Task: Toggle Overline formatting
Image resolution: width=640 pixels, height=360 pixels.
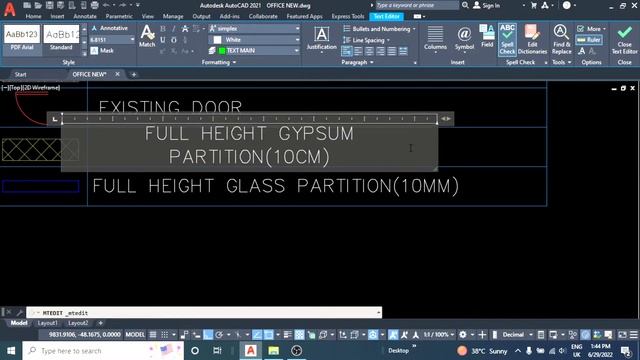Action: point(173,40)
